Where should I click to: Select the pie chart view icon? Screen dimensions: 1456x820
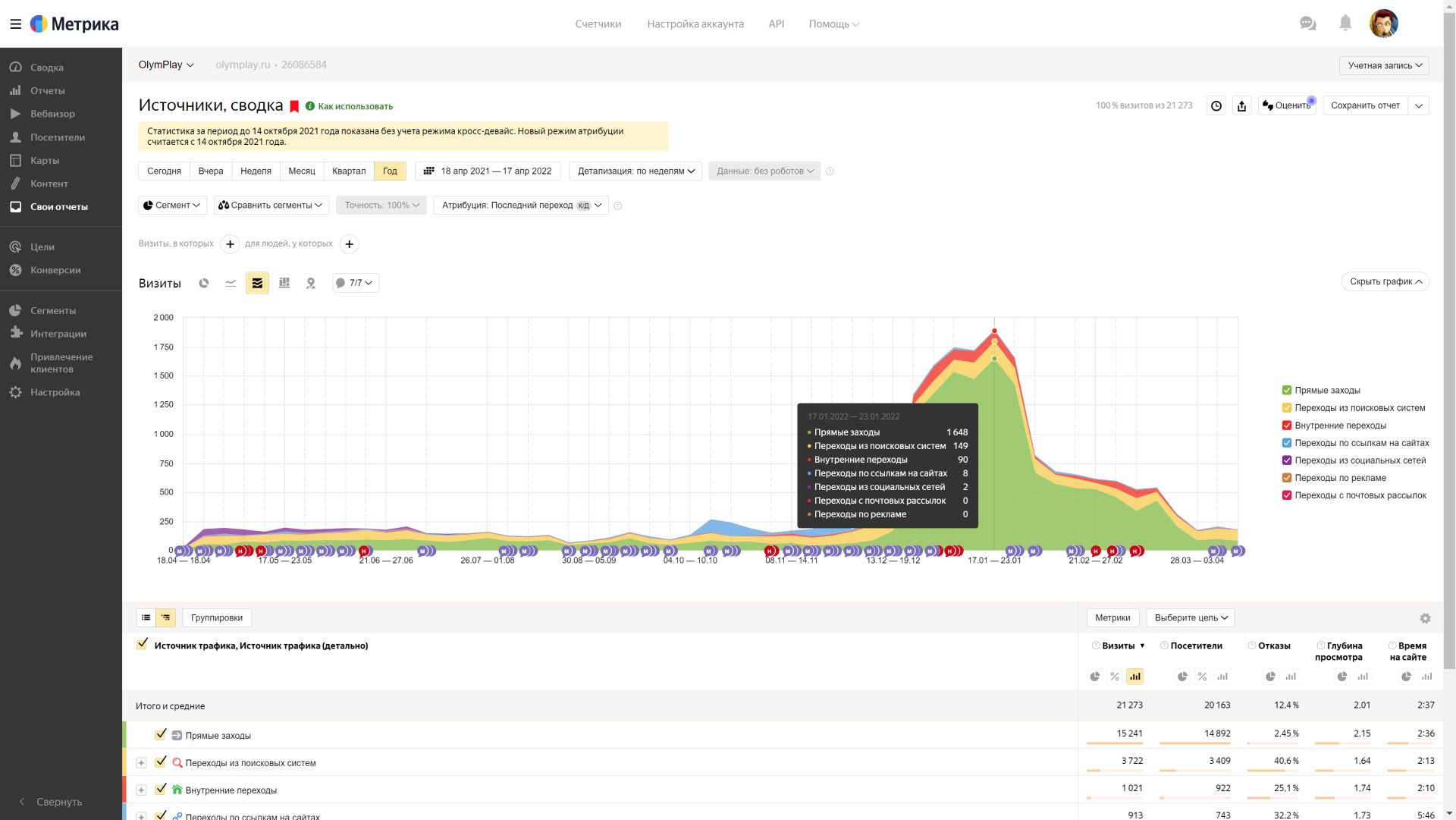204,283
